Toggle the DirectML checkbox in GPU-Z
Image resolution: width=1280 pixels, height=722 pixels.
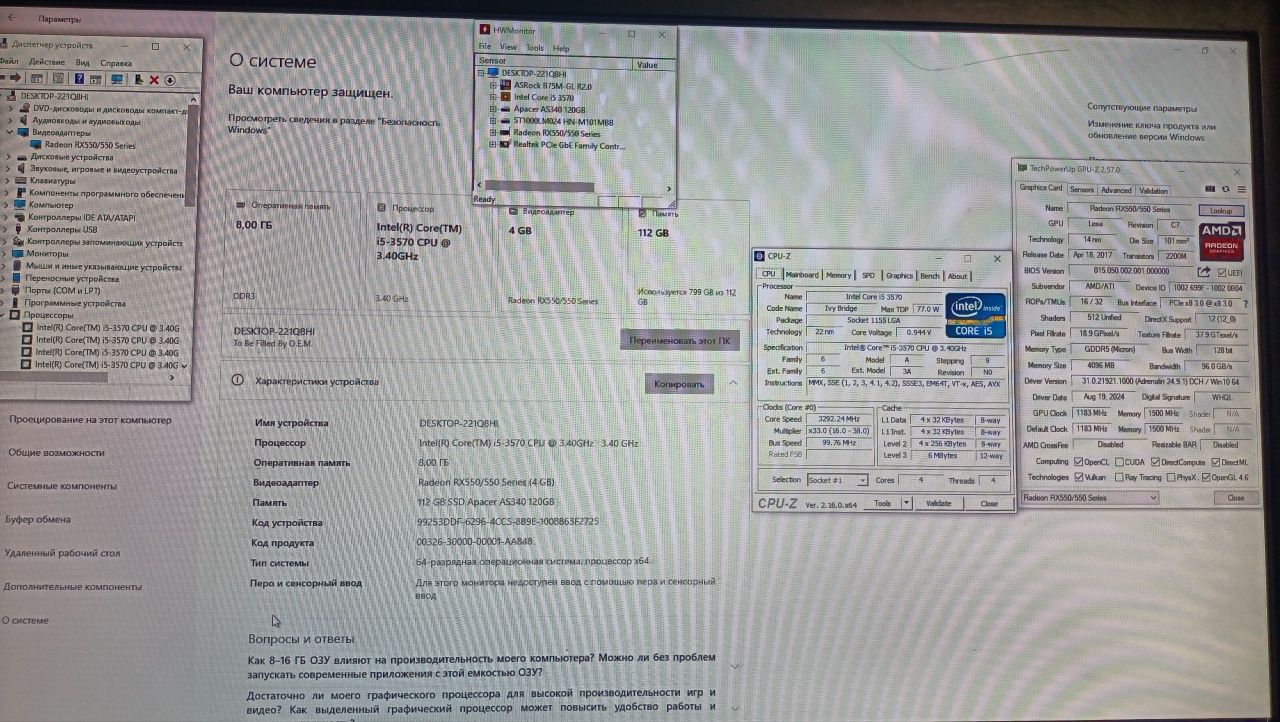click(x=1214, y=461)
